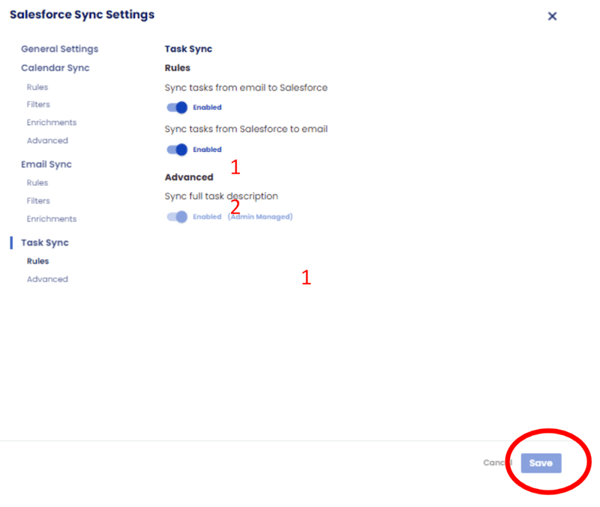Screen dimensions: 600x507
Task: Click 'Sync tasks from email to Salesforce' label
Action: point(246,88)
